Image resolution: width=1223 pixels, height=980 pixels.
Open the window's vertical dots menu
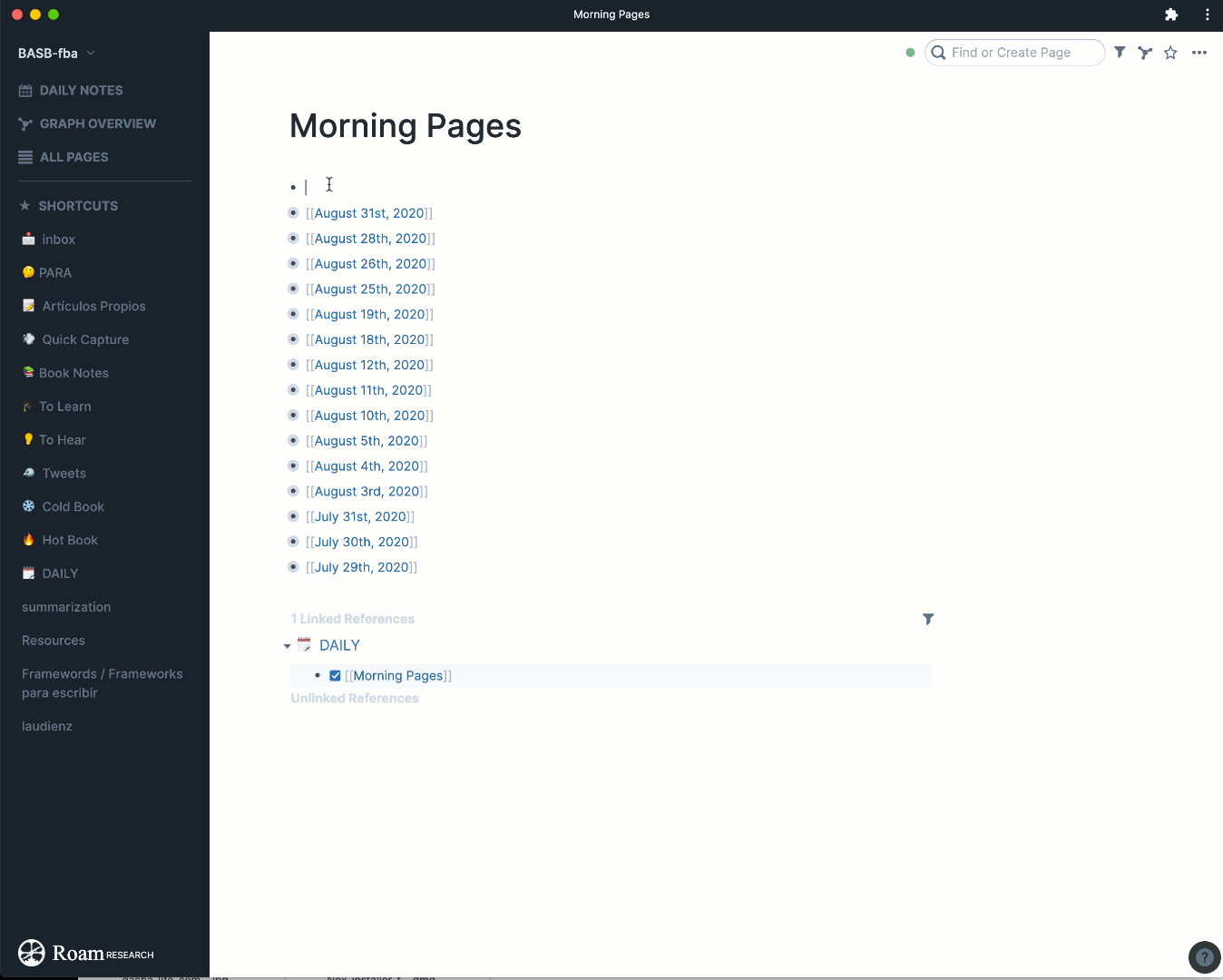(1207, 15)
